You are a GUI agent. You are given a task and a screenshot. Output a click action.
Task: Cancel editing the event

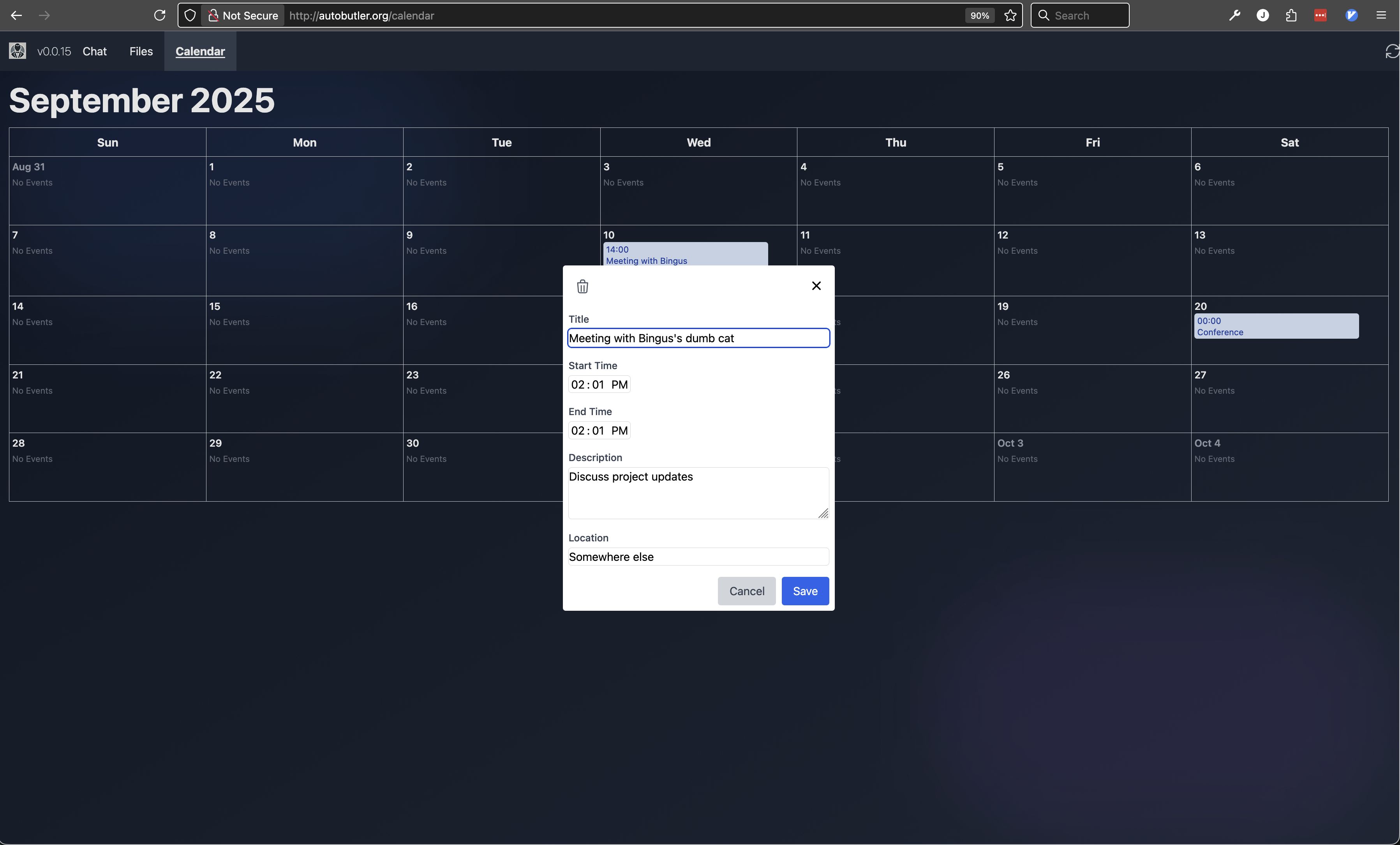(x=747, y=591)
